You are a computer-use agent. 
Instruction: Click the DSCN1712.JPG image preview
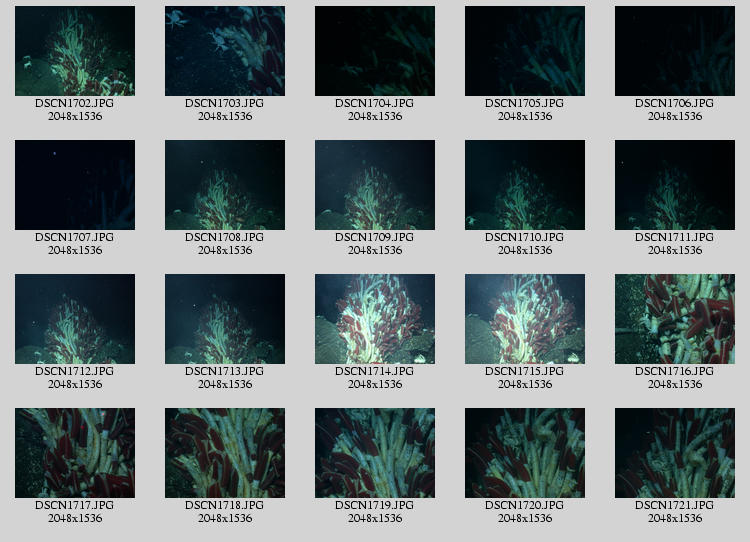coord(75,319)
